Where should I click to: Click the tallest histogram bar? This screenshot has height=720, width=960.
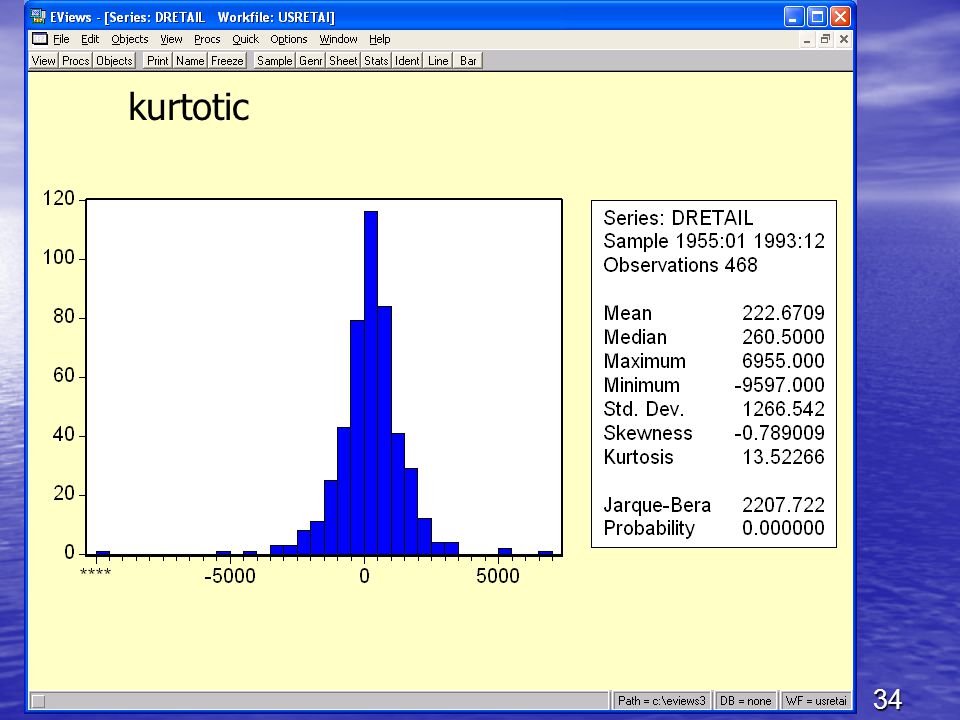(x=371, y=383)
